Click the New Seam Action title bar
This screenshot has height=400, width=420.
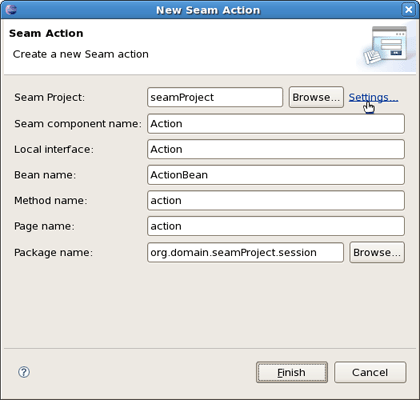pos(208,10)
